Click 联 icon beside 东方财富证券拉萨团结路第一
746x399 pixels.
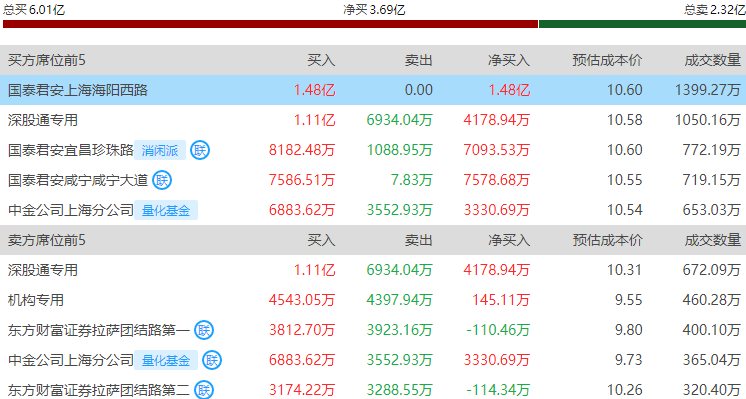click(x=204, y=330)
